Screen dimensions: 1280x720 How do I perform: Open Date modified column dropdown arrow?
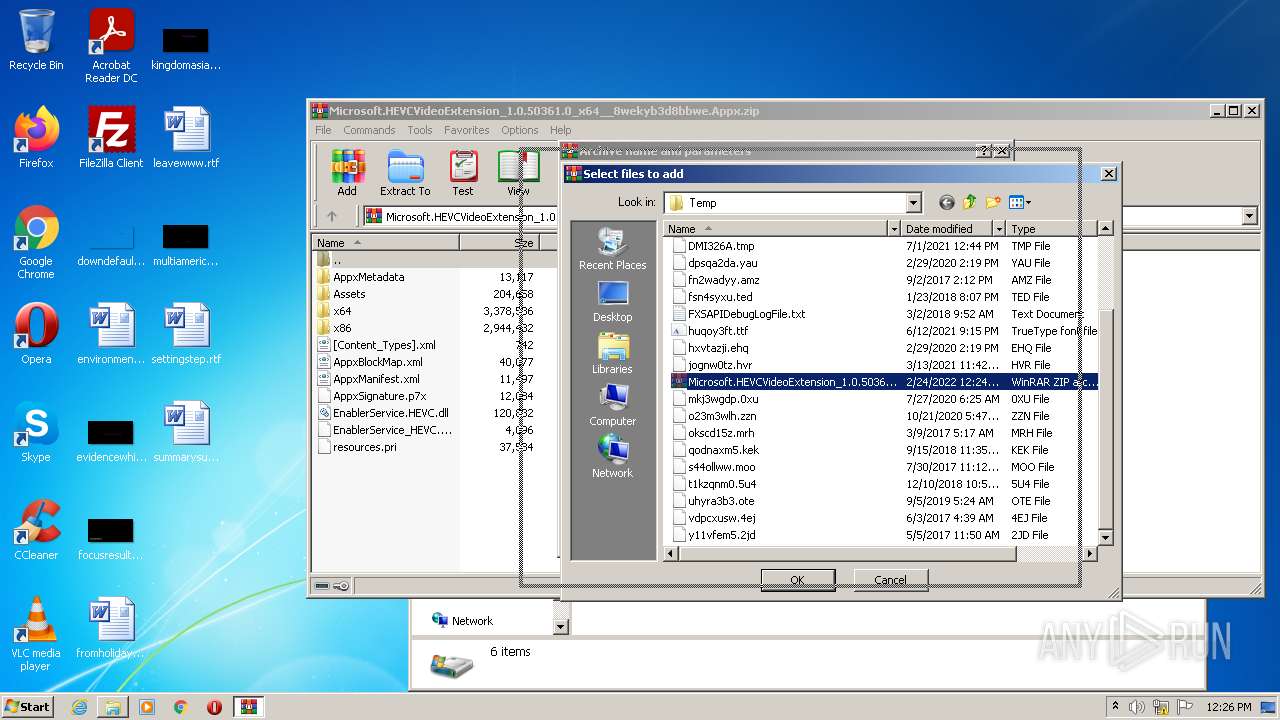pyautogui.click(x=998, y=229)
